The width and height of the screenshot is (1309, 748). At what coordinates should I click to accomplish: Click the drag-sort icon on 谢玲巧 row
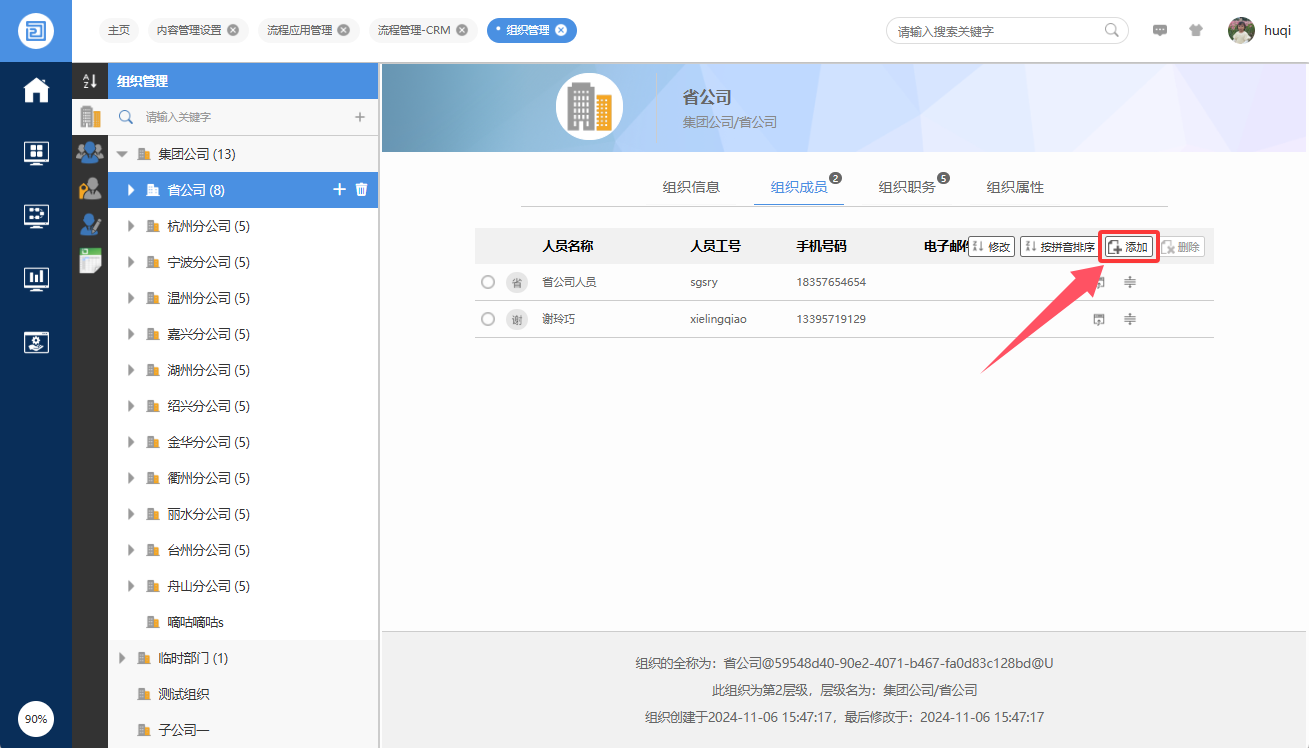tap(1130, 319)
